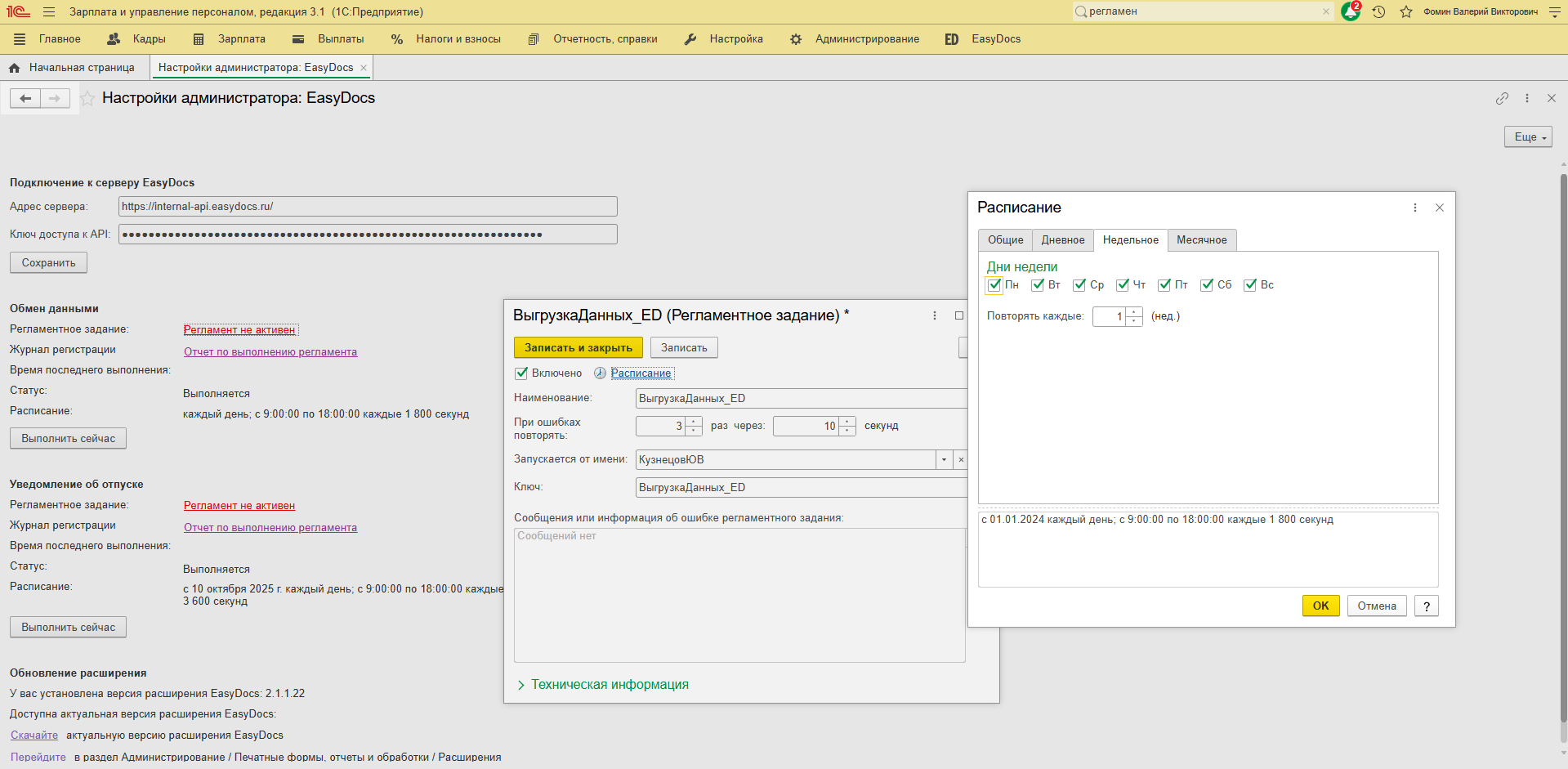Uncheck the Пн weekday checkbox
Image resolution: width=1568 pixels, height=769 pixels.
[994, 285]
